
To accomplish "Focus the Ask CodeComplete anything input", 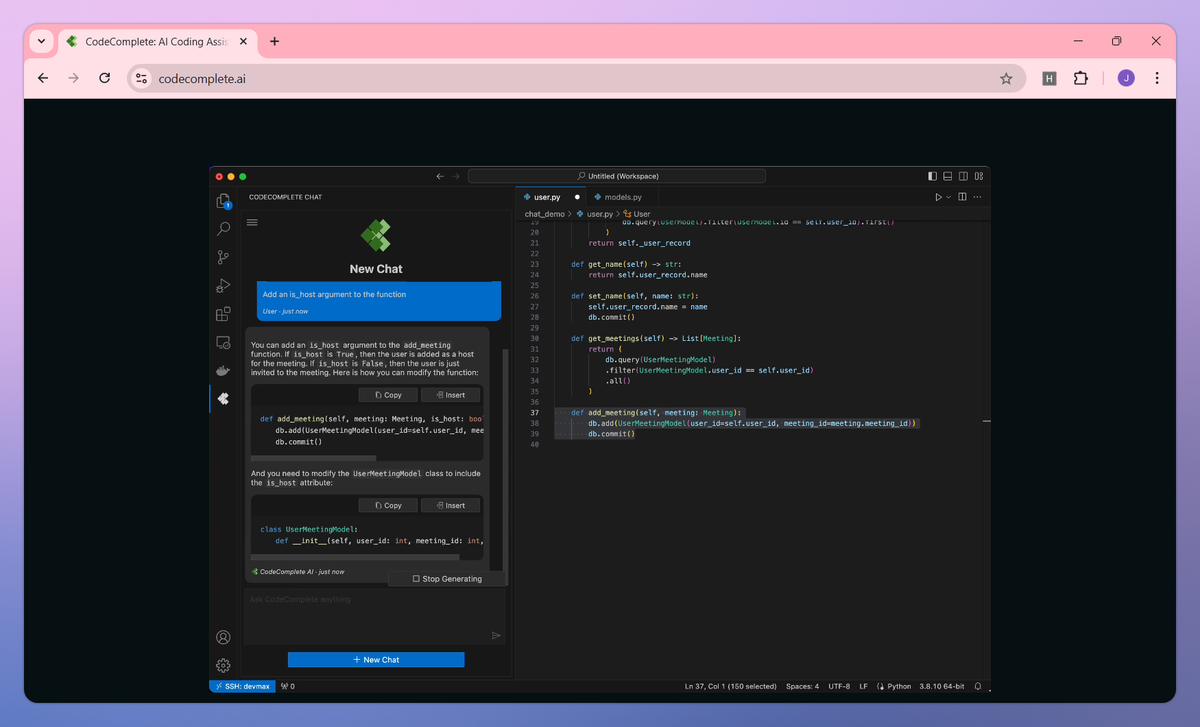I will 375,616.
